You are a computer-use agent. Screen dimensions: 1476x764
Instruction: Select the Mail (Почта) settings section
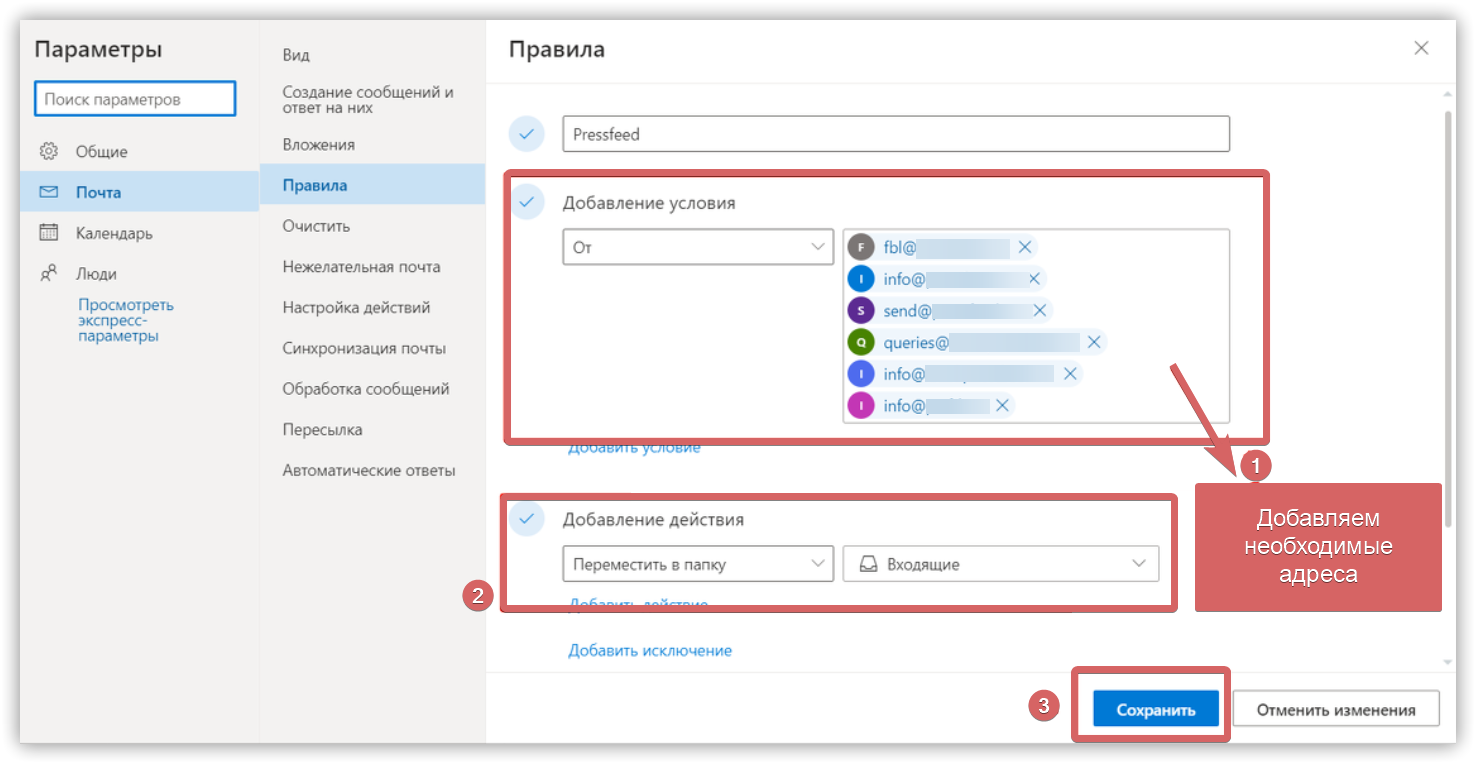tap(139, 192)
